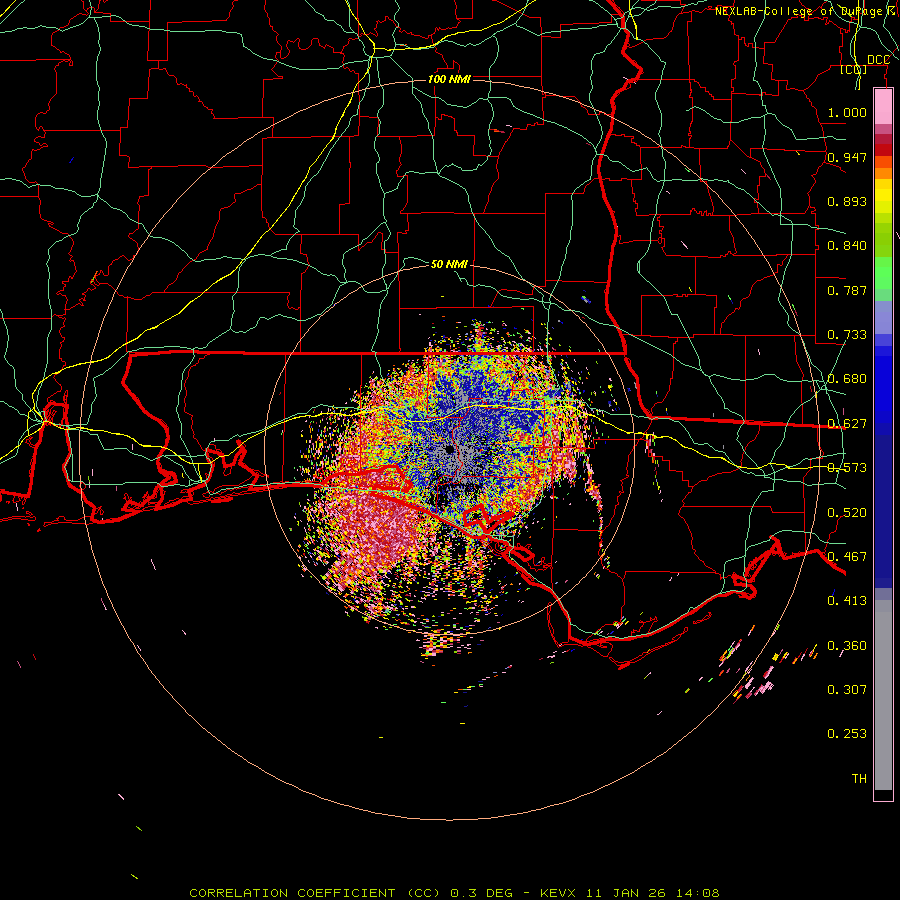Click the "50 NMI" range ring label
Image resolution: width=900 pixels, height=900 pixels.
449,264
